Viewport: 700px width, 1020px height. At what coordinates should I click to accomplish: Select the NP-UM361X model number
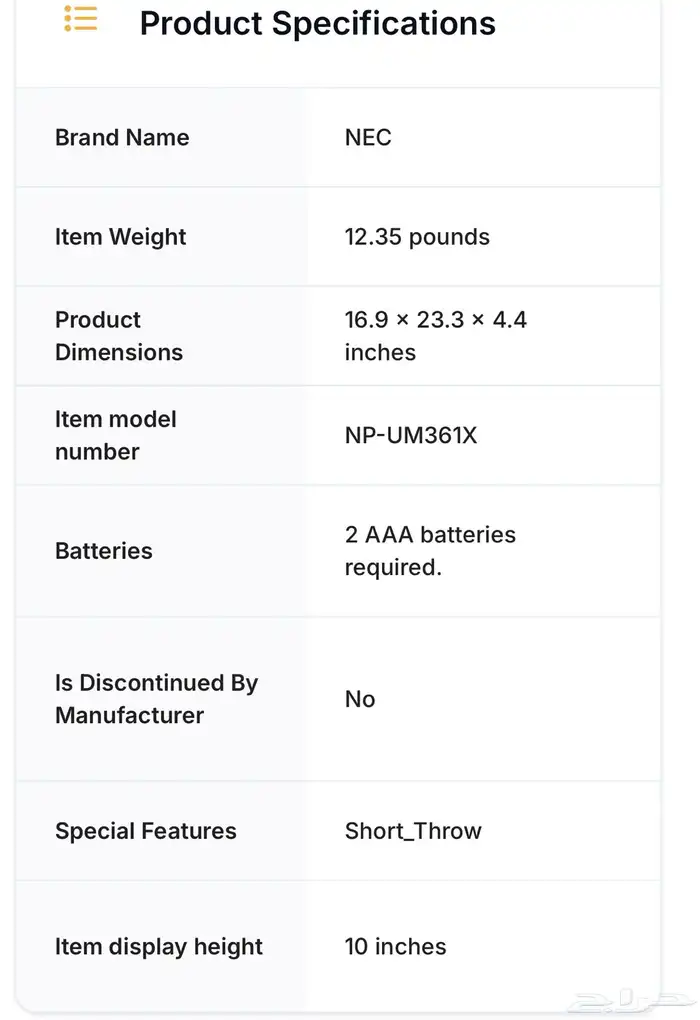(411, 435)
